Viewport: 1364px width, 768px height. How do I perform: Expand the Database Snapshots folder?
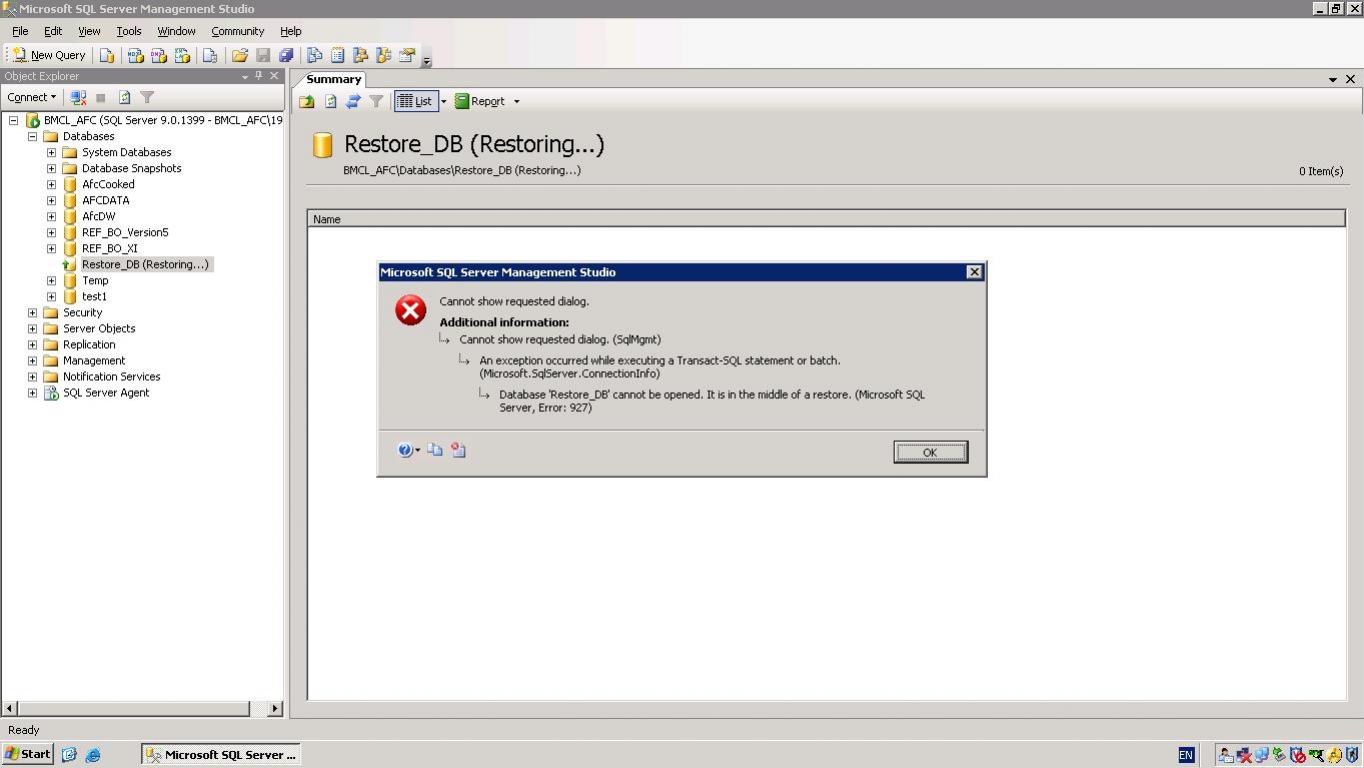pyautogui.click(x=51, y=168)
